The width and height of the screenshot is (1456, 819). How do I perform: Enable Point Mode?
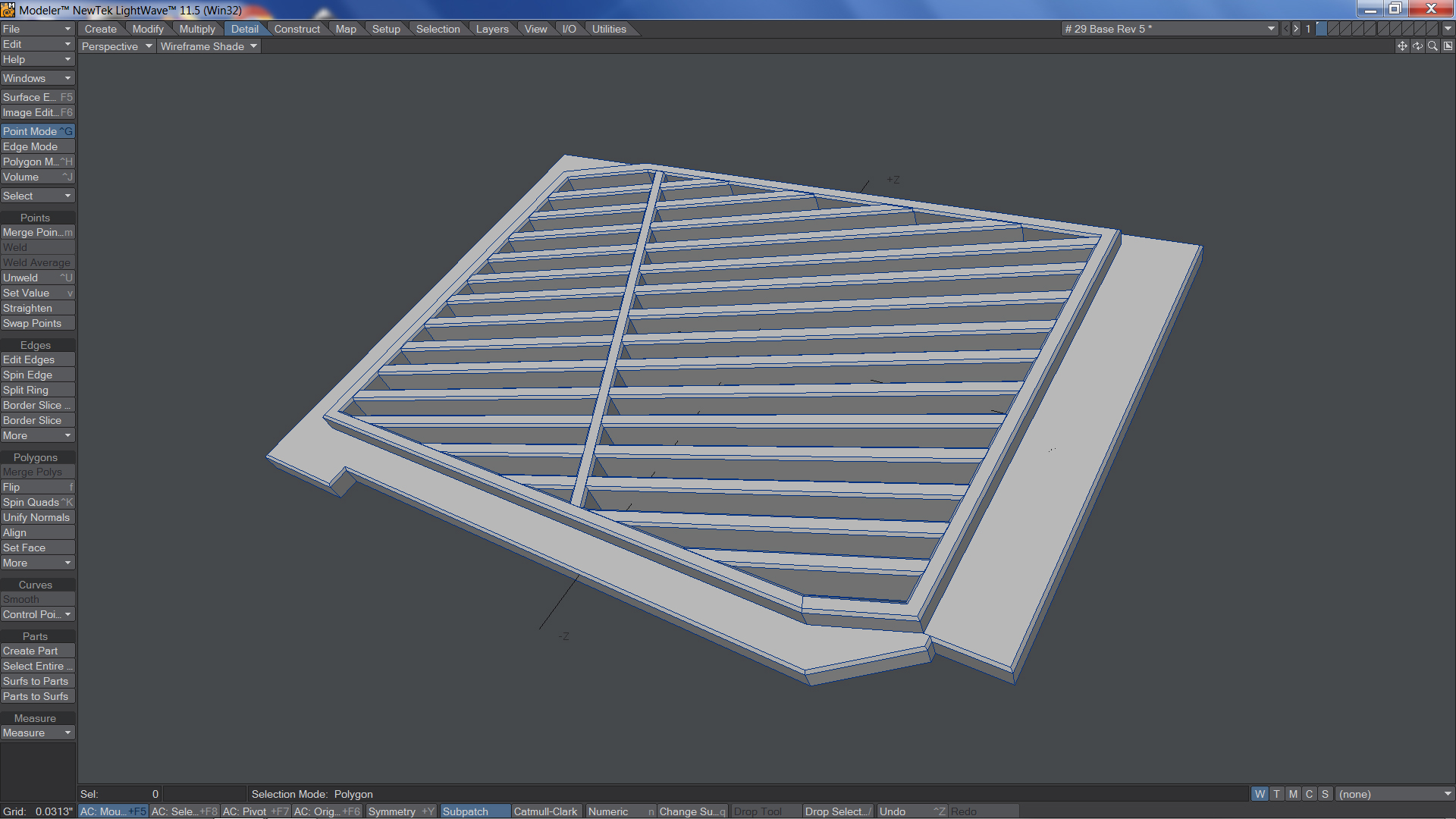tap(37, 131)
